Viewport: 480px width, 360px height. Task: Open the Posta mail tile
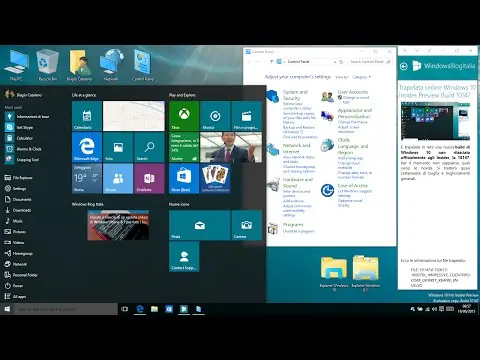[x=199, y=225]
